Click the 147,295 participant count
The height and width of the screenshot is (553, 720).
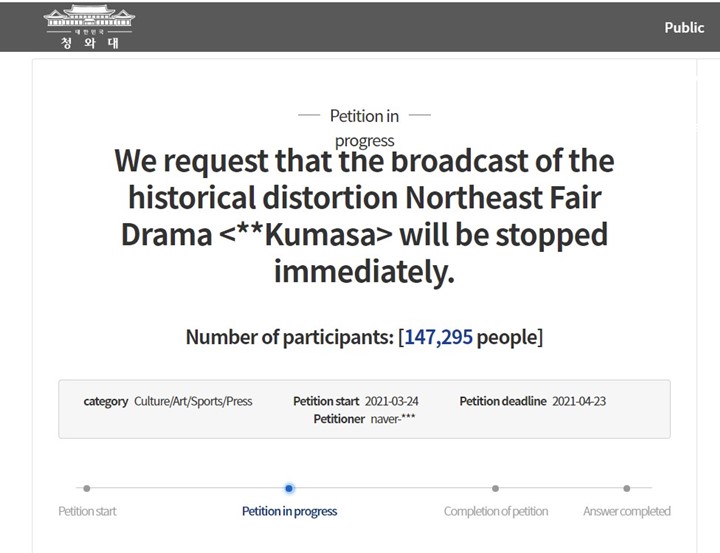(439, 337)
